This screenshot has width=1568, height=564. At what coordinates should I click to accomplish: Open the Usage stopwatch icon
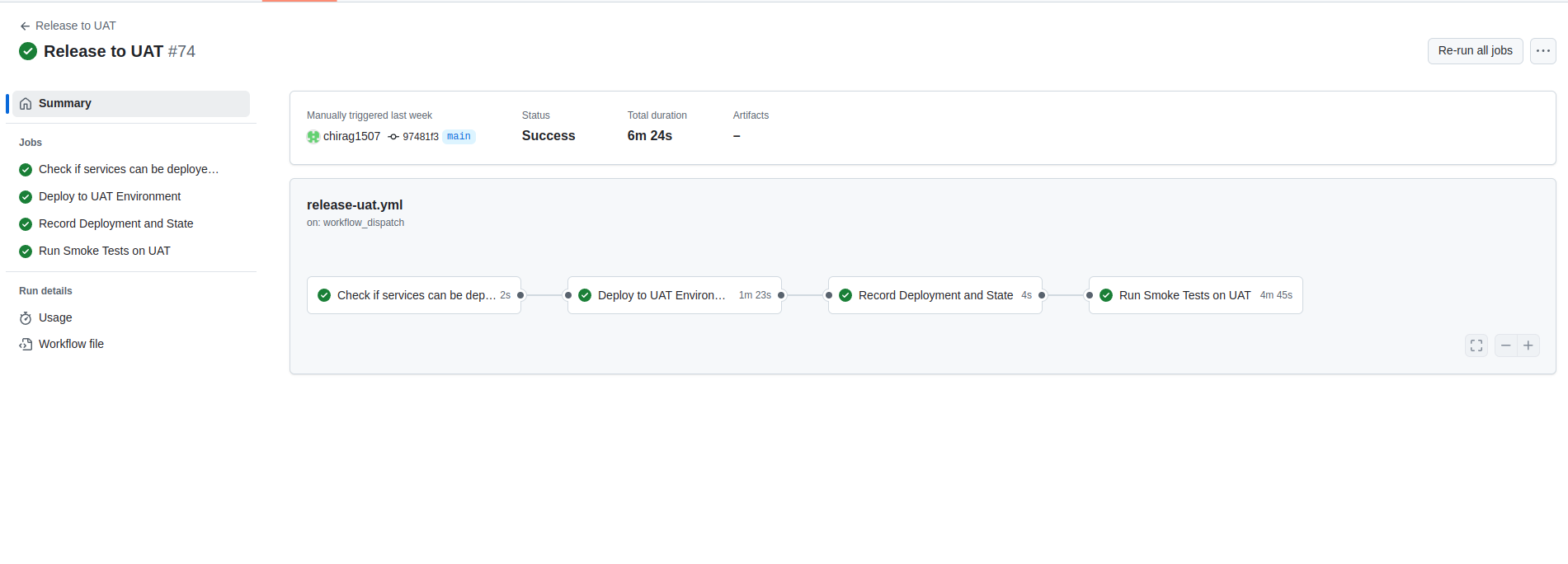pyautogui.click(x=26, y=318)
